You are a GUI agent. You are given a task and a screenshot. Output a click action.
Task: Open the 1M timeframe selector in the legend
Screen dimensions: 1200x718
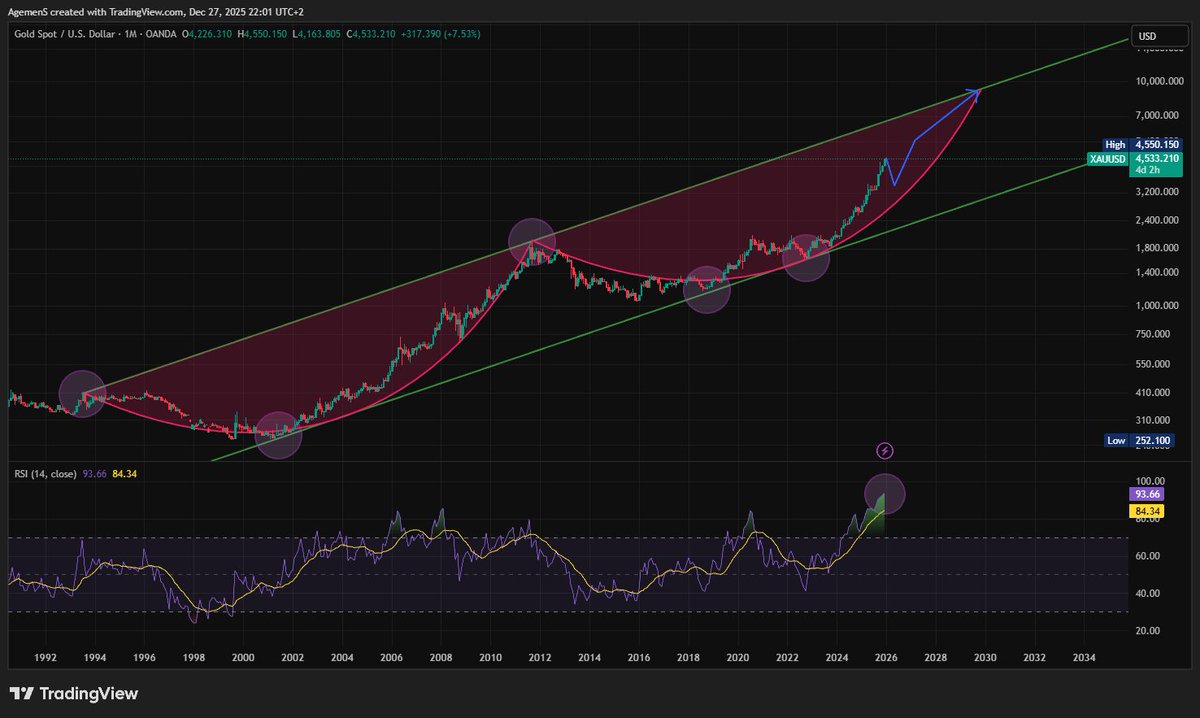coord(131,33)
